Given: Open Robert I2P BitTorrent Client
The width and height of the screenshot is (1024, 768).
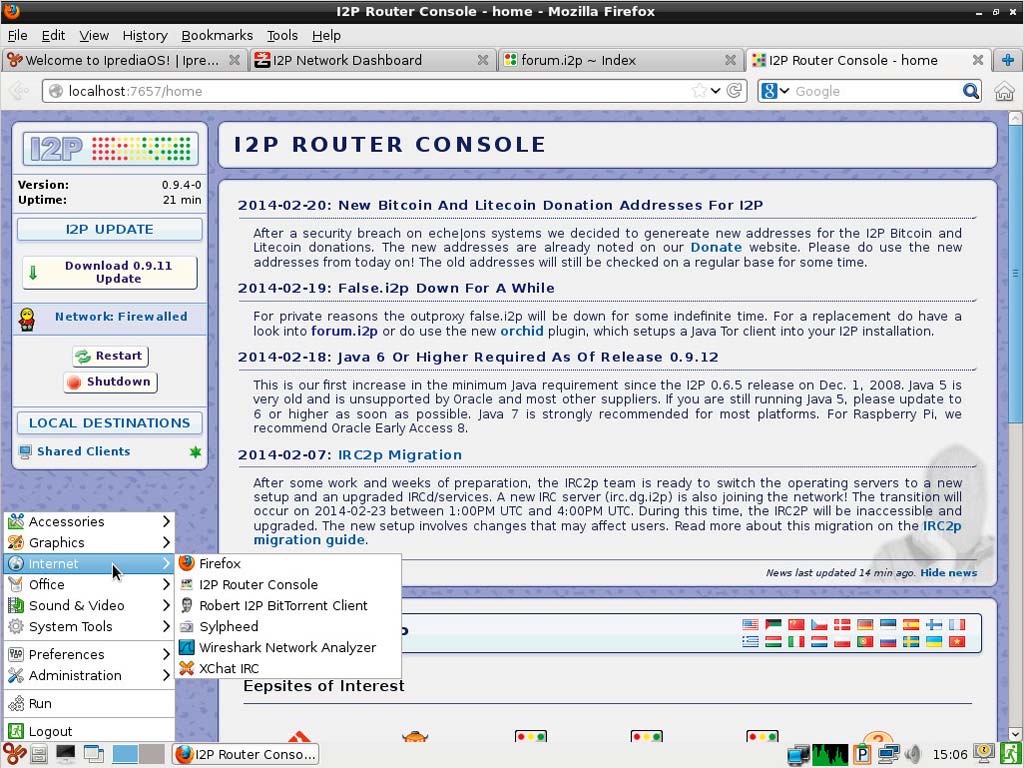Looking at the screenshot, I should click(x=288, y=605).
